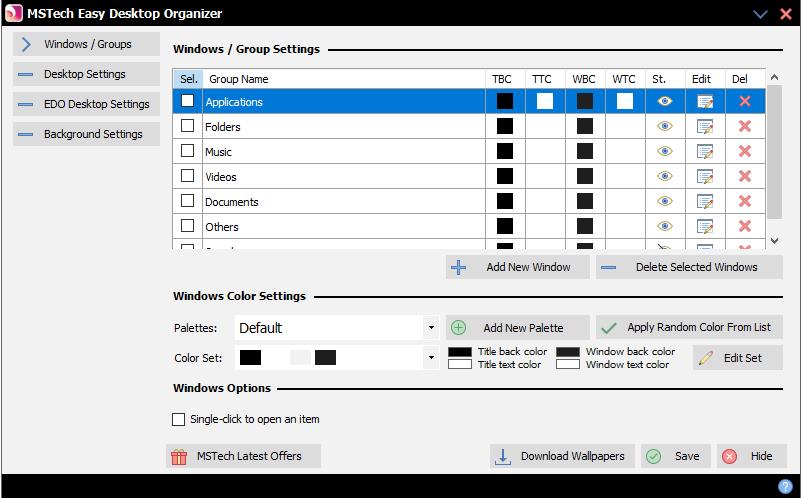Open edit icon for Folders group
Screen dimensions: 801x498
pos(705,126)
